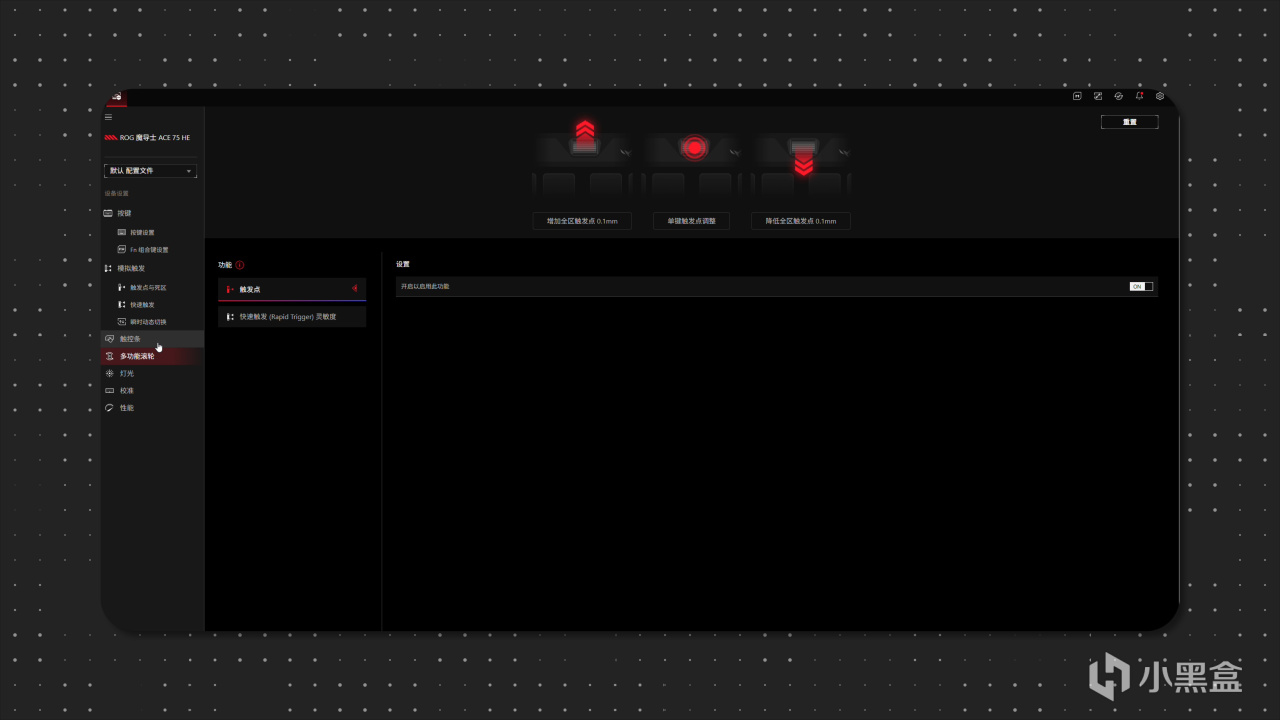Click 增加全区触发点 0.1mm button
The image size is (1280, 720).
point(582,221)
